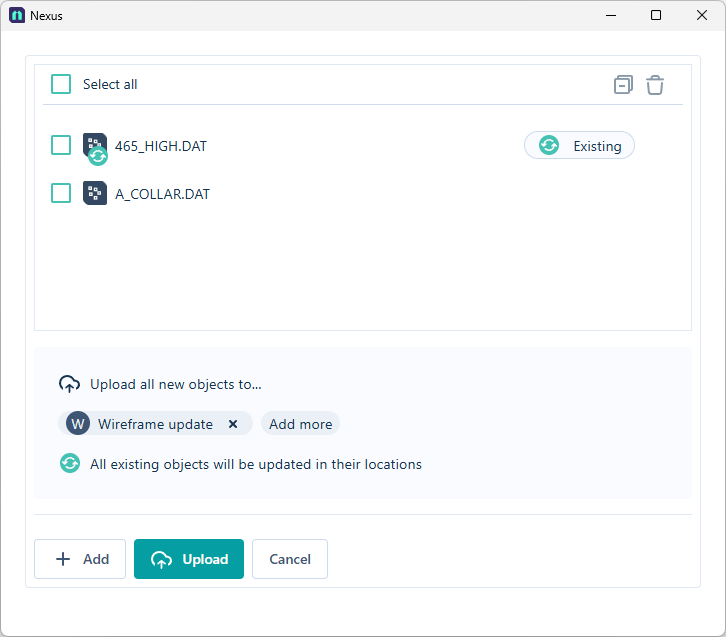Screen dimensions: 726x637
Task: Click the trash delete icon
Action: [x=655, y=85]
